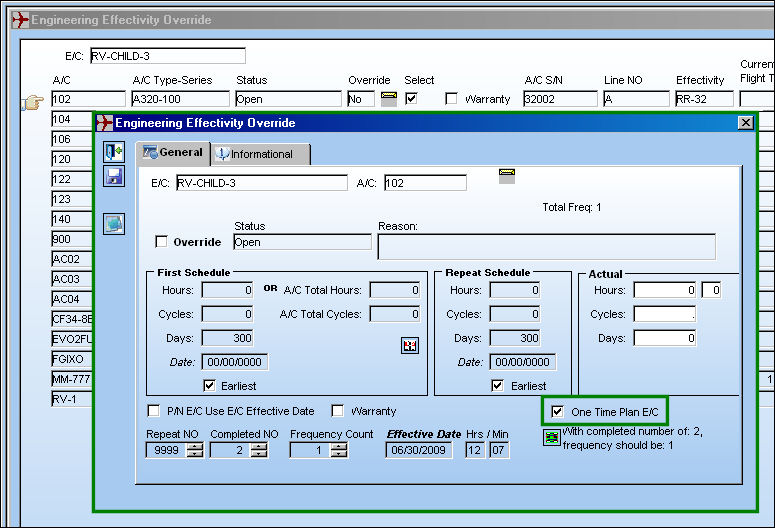Uncheck Earliest in First Schedule
Image resolution: width=775 pixels, height=528 pixels.
tap(209, 385)
